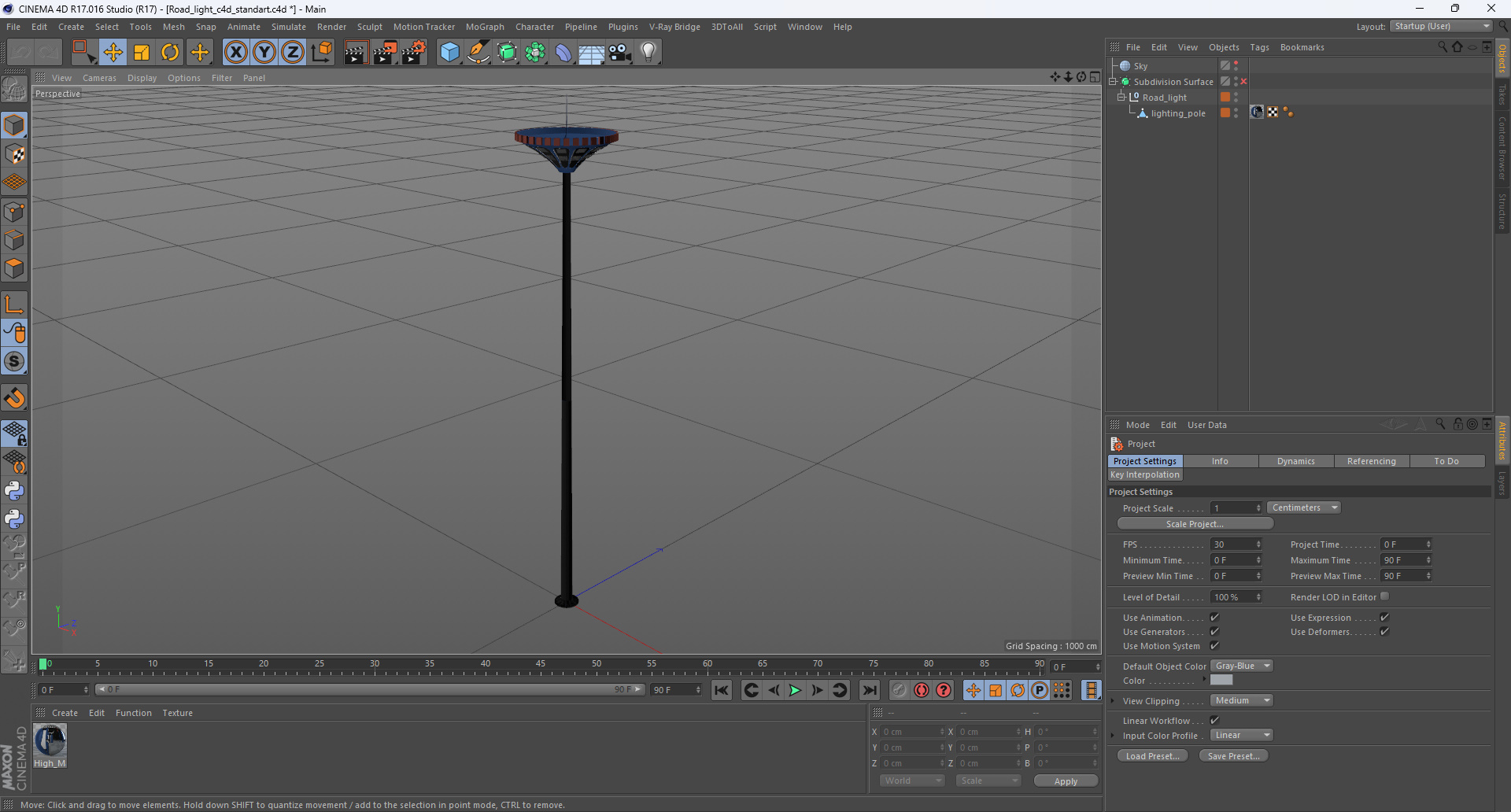1511x812 pixels.
Task: Toggle Use Expression checkbox
Action: (x=1384, y=618)
